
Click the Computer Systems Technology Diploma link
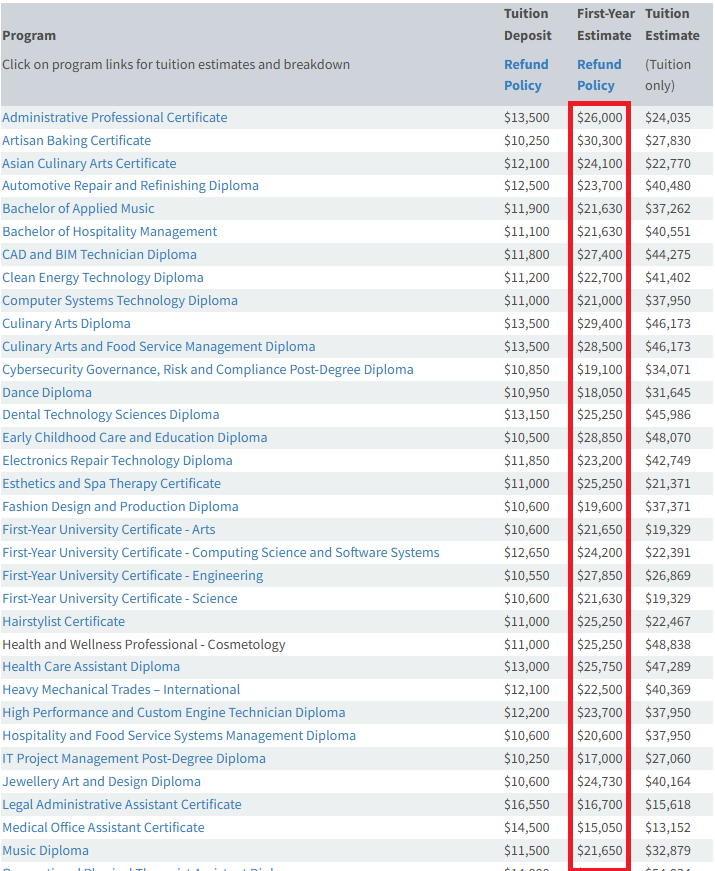(x=120, y=301)
